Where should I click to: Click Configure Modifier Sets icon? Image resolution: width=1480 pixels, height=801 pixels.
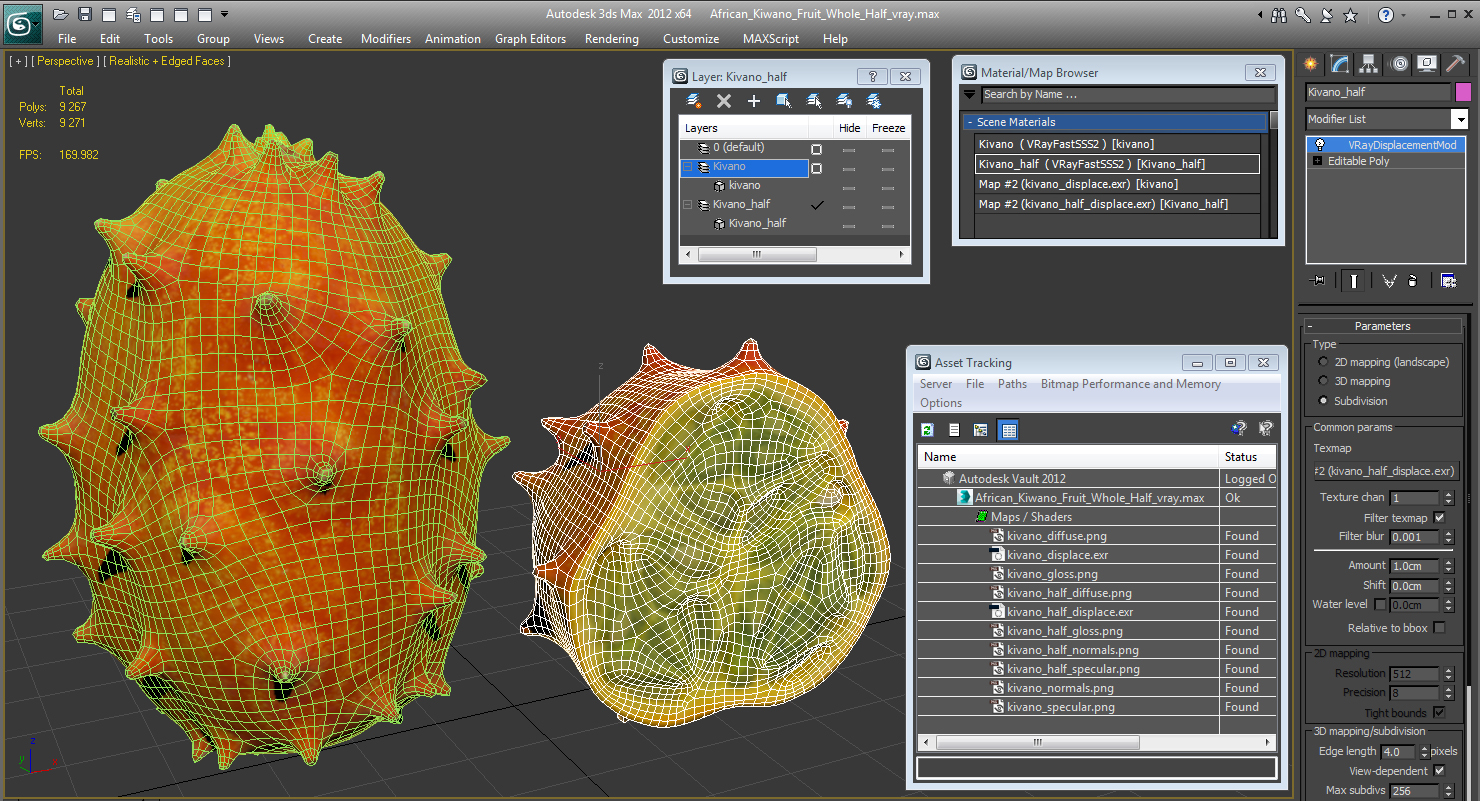click(x=1448, y=281)
